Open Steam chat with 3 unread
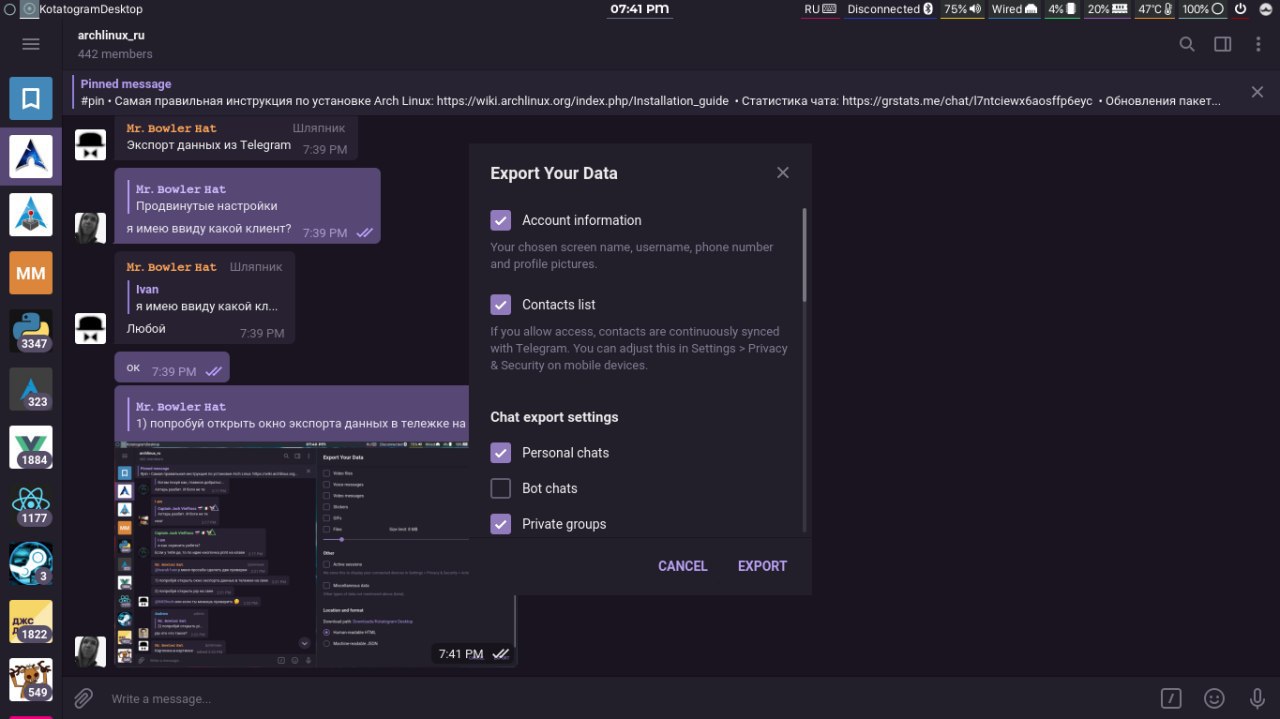Viewport: 1280px width, 719px height. coord(31,562)
